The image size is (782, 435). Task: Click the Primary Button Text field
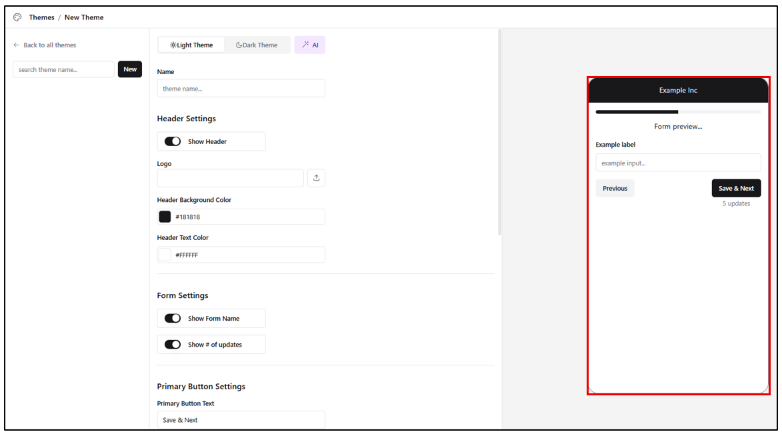[241, 420]
